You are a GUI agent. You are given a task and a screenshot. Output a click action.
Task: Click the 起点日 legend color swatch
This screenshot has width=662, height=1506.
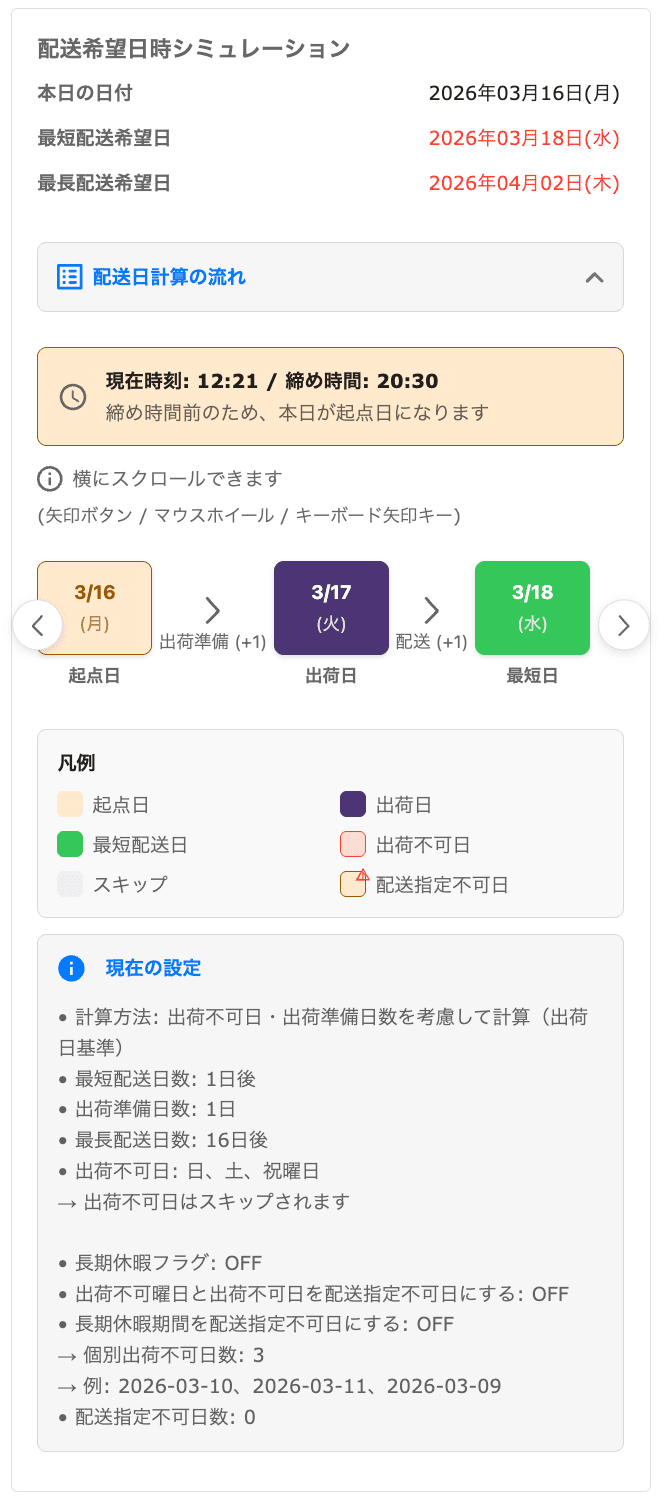(x=70, y=805)
